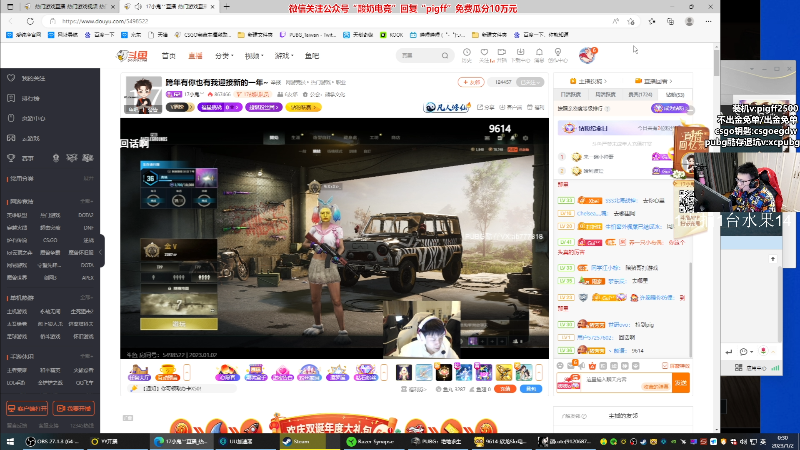This screenshot has width=800, height=450.
Task: Click the purple button in rank panel
Action: click(670, 108)
